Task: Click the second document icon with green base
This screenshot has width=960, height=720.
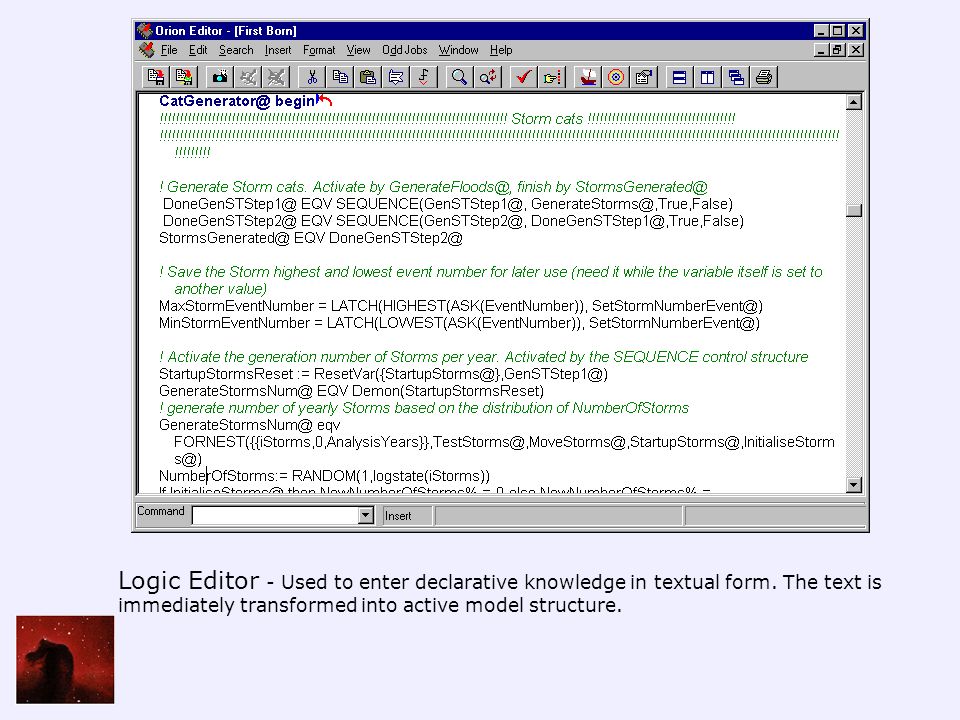Action: click(184, 77)
